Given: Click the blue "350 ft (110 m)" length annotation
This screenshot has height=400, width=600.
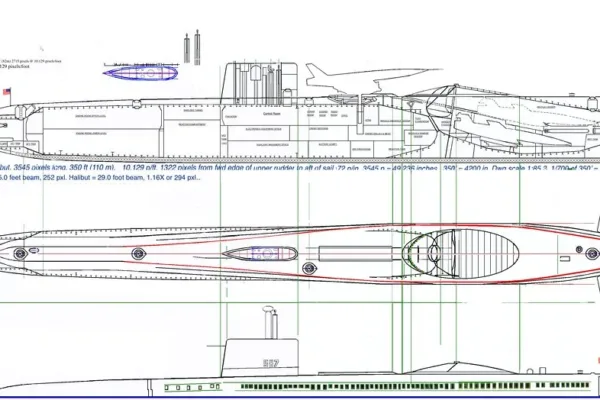Looking at the screenshot, I should click(x=92, y=168).
